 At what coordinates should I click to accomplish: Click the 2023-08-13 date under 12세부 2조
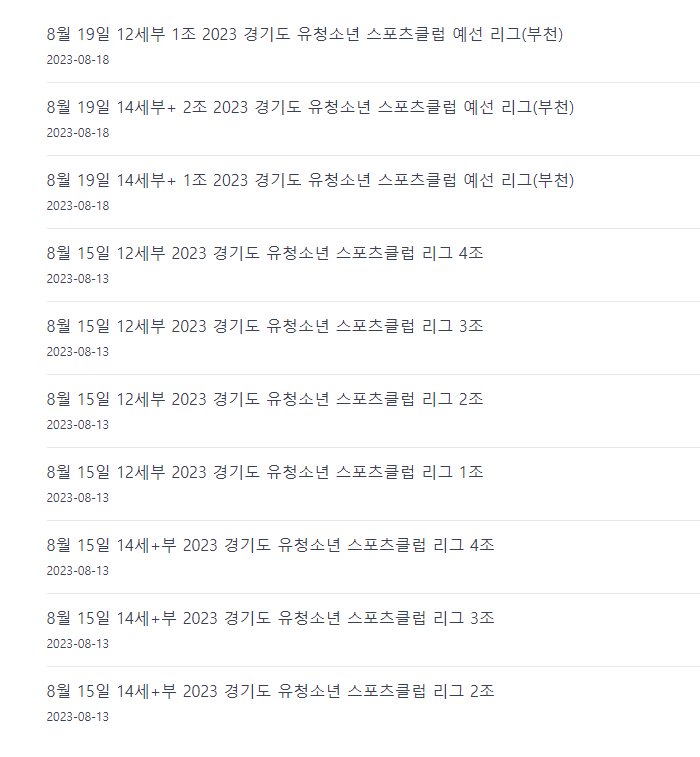click(78, 424)
